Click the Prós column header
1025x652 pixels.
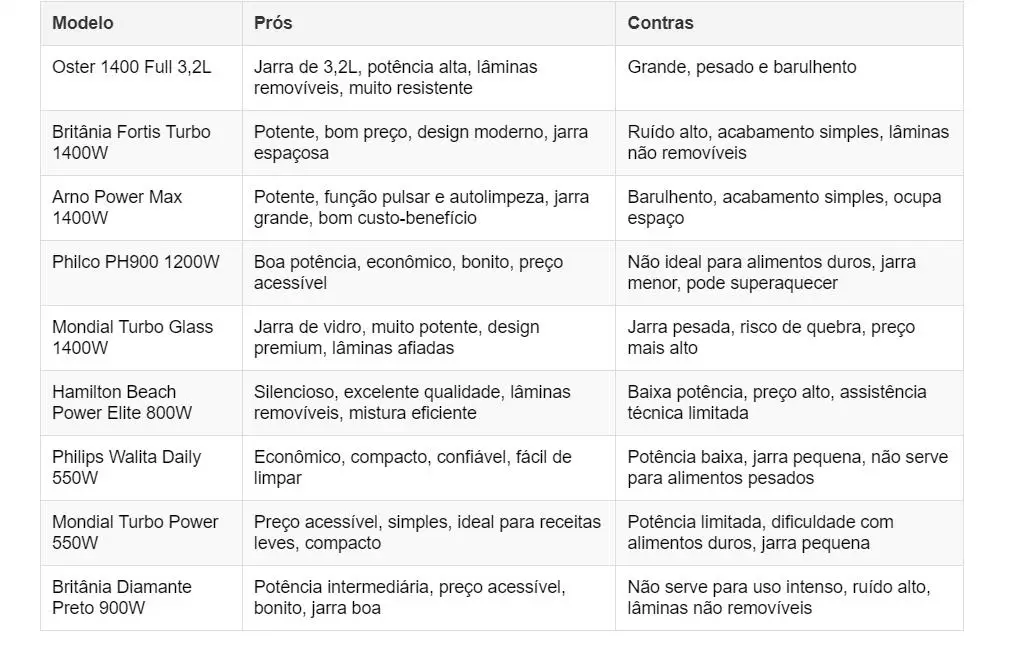click(273, 23)
